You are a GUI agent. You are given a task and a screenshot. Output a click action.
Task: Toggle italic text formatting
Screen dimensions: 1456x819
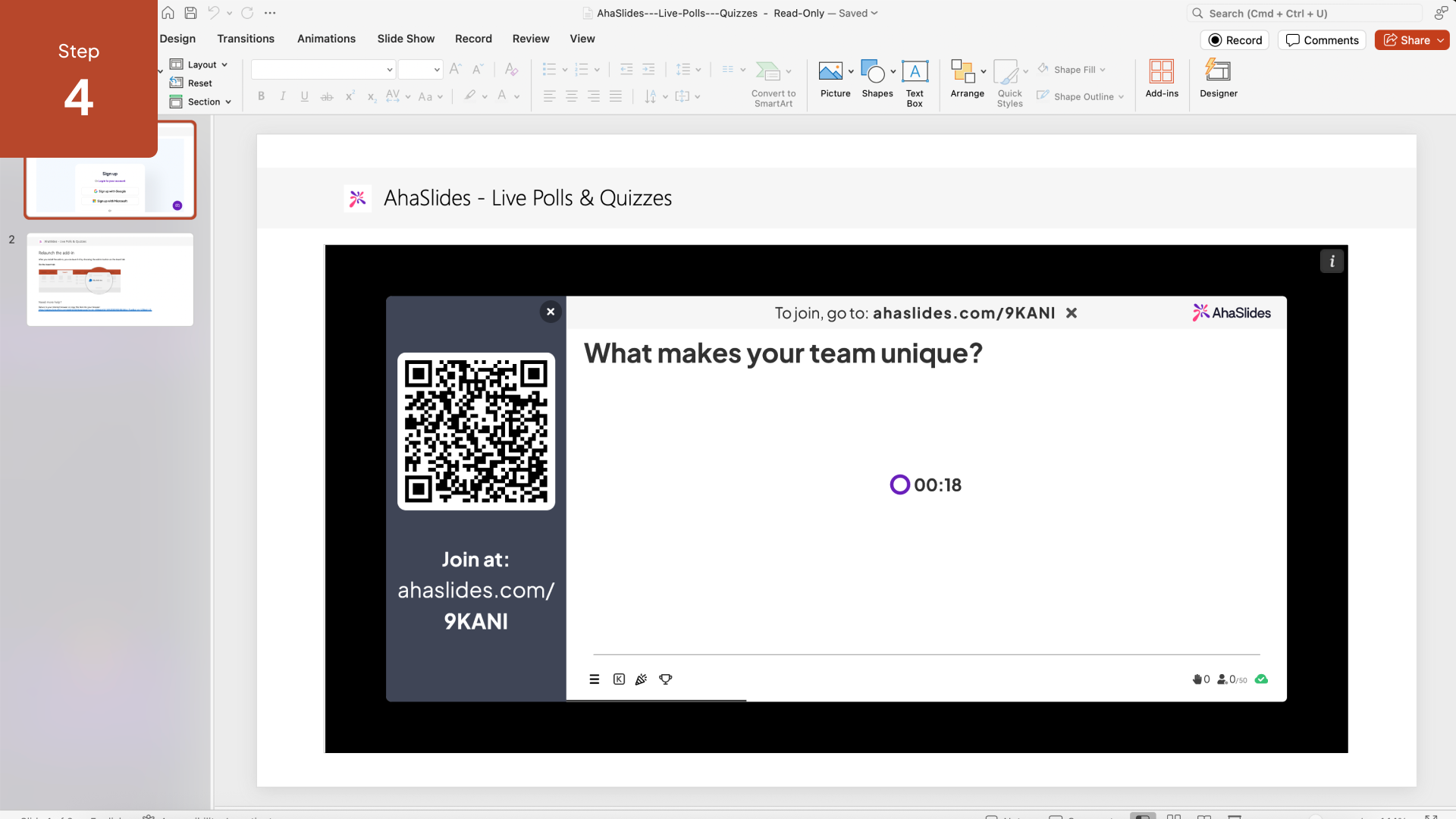pyautogui.click(x=283, y=96)
